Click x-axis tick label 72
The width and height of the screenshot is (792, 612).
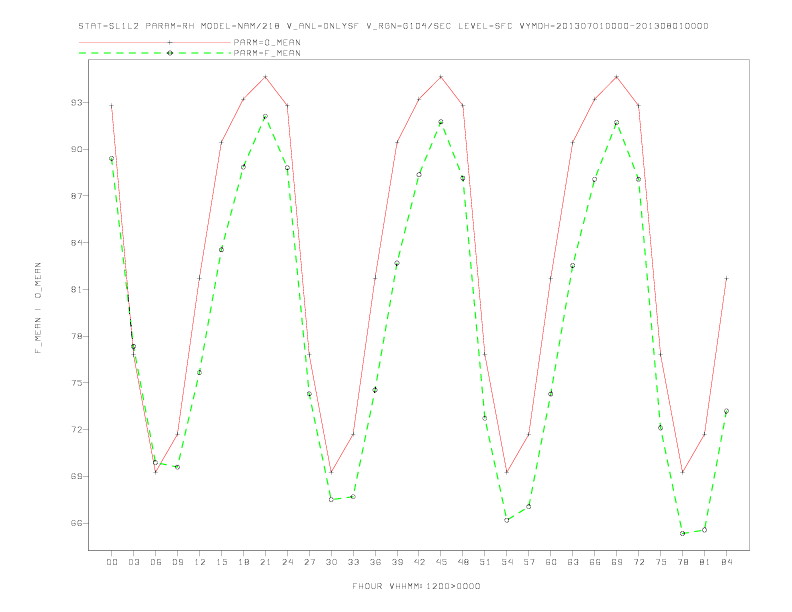point(639,562)
